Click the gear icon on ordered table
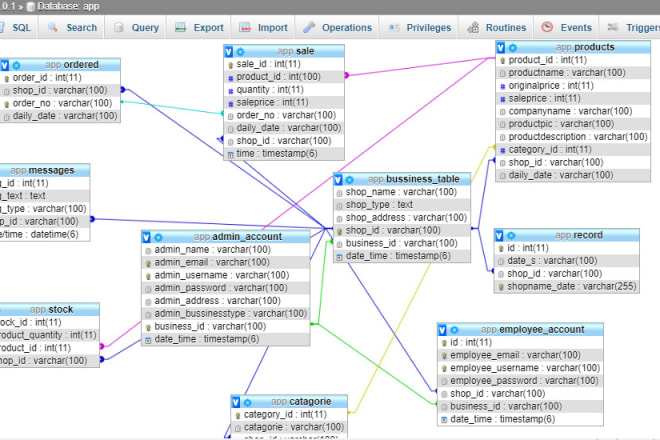660x440 pixels. 16,65
